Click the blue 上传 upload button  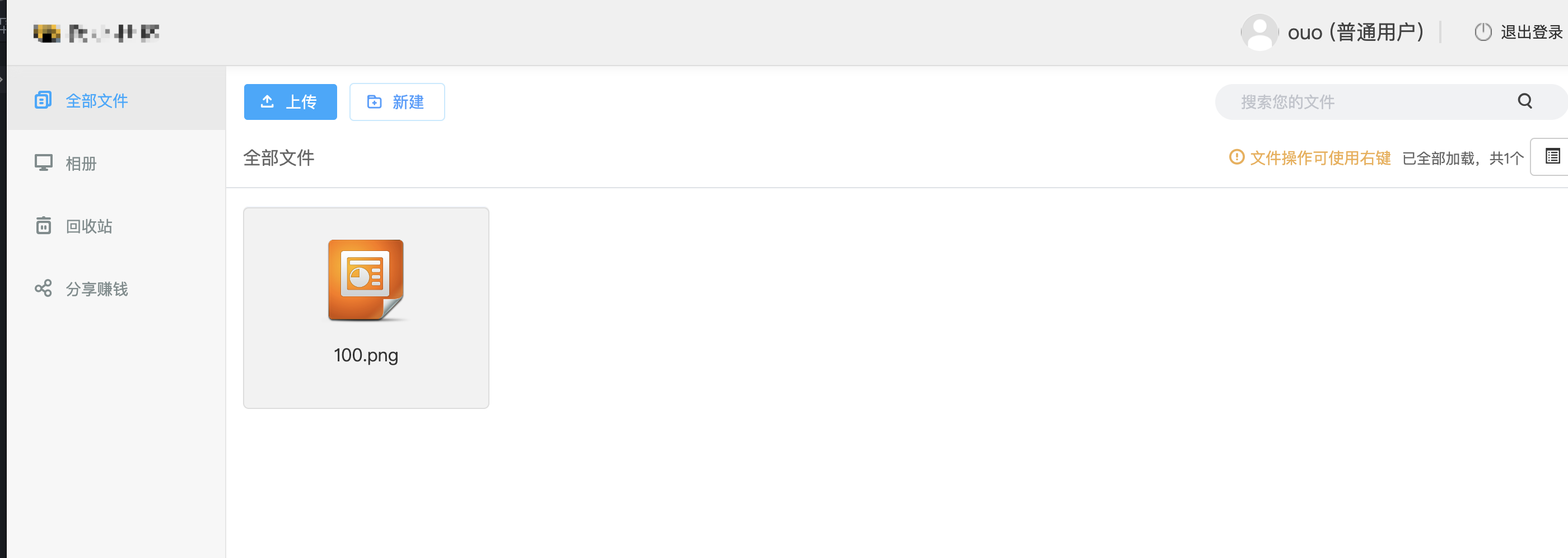(290, 102)
